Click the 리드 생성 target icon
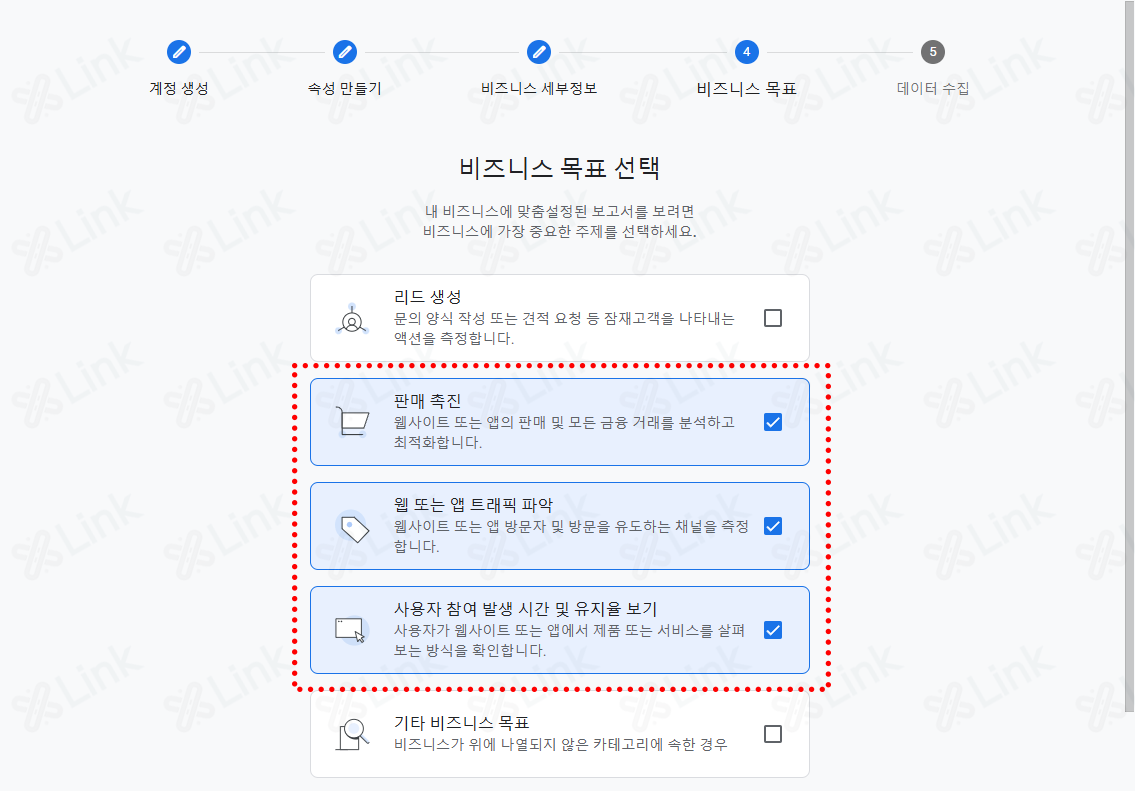This screenshot has width=1135, height=791. pyautogui.click(x=352, y=319)
